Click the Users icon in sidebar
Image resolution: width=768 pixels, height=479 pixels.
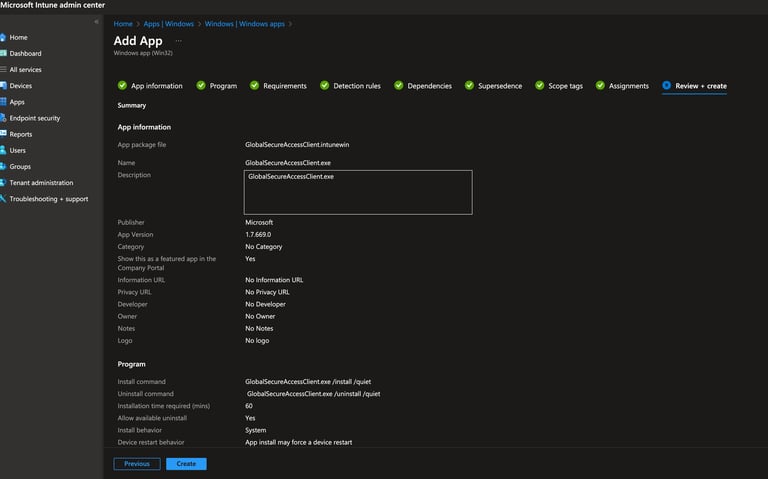click(x=3, y=150)
